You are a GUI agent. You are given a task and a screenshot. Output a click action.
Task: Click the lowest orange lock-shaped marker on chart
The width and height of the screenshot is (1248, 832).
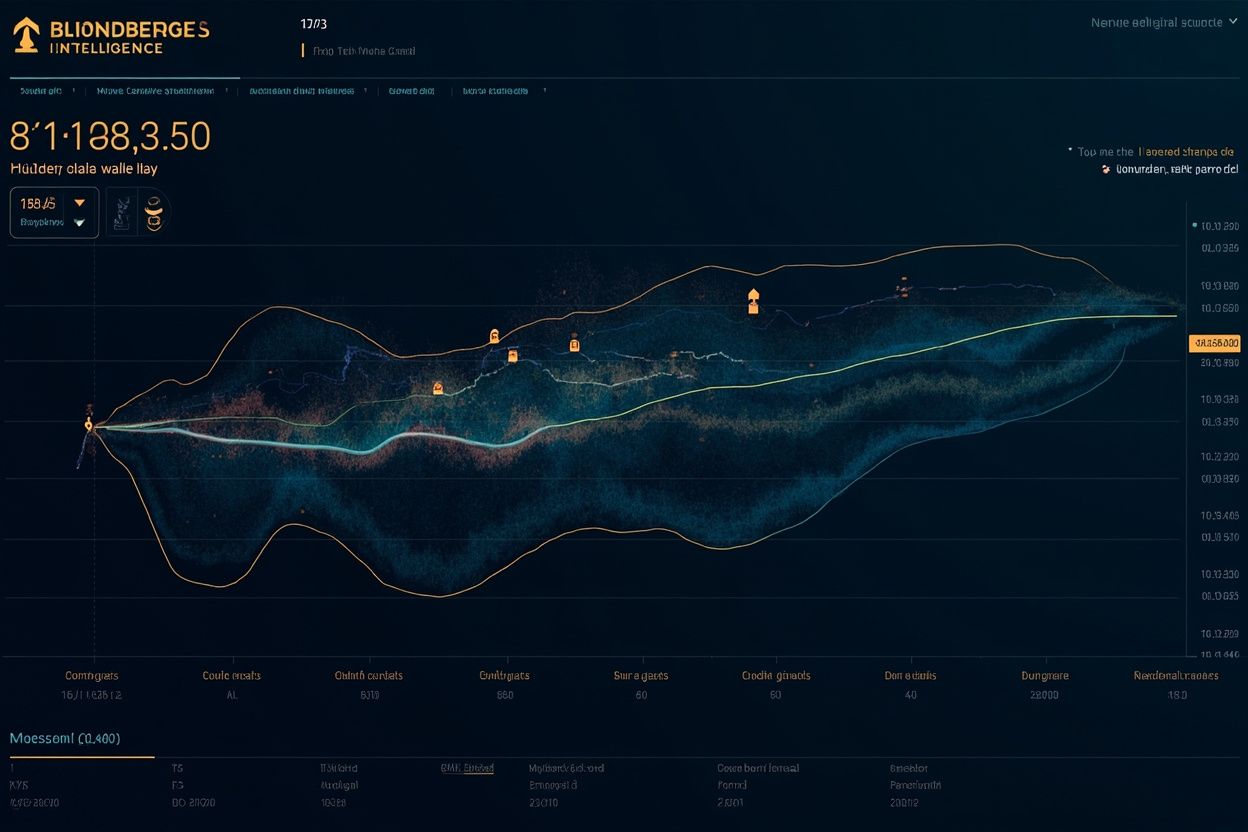pyautogui.click(x=437, y=387)
